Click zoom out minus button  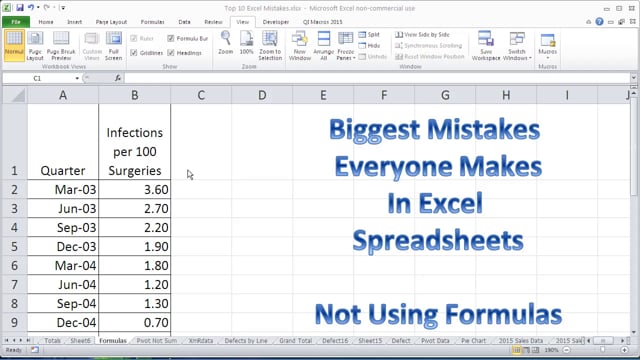pyautogui.click(x=566, y=350)
